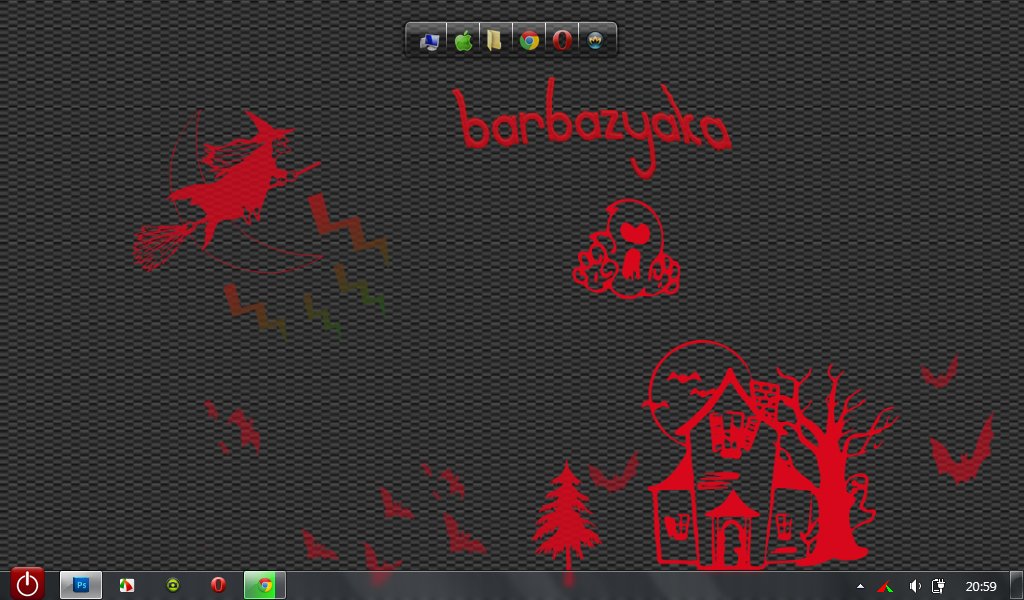Open Opera from the taskbar
Image resolution: width=1024 pixels, height=600 pixels.
(218, 585)
